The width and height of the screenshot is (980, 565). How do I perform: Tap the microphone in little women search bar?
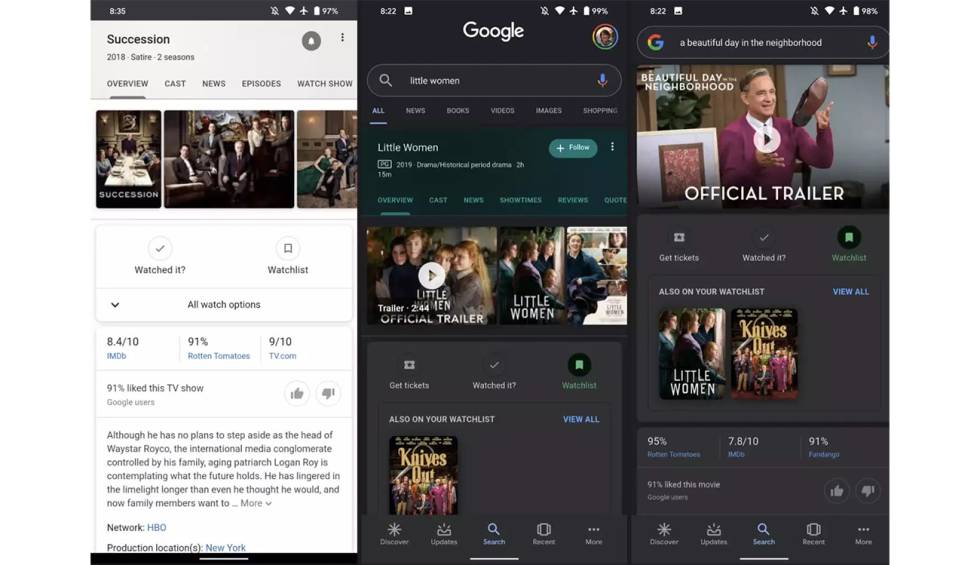(602, 81)
